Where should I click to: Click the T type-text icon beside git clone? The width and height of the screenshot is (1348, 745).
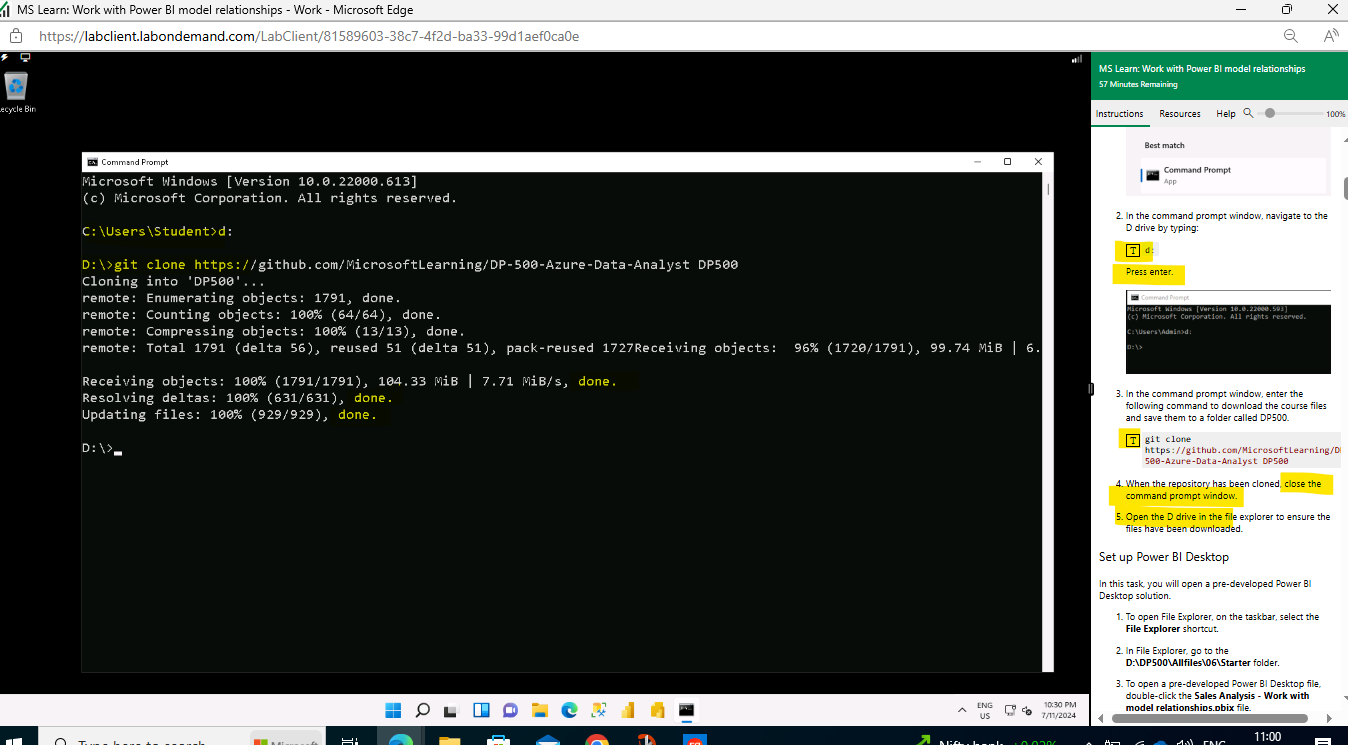click(x=1131, y=440)
